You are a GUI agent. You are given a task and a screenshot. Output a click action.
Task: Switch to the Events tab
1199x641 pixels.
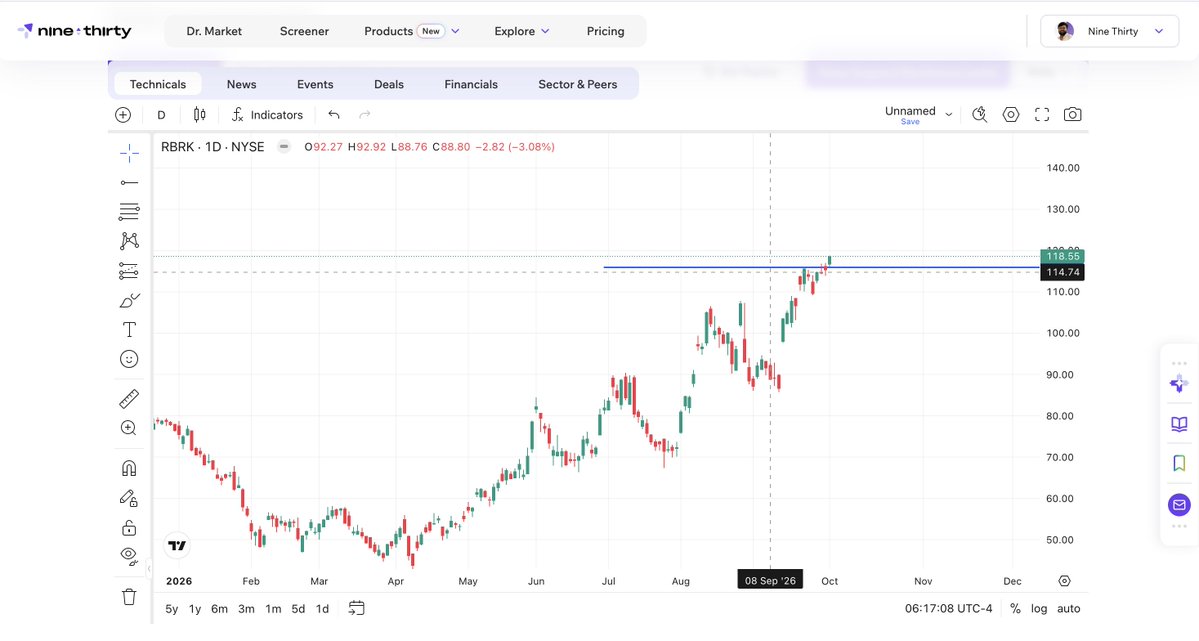pyautogui.click(x=315, y=84)
